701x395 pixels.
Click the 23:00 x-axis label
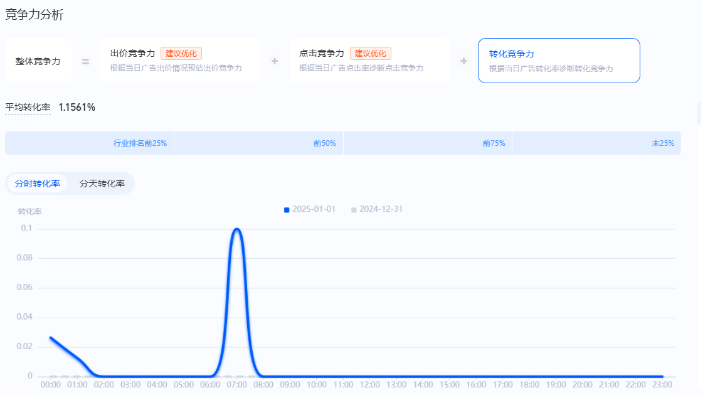coord(662,384)
